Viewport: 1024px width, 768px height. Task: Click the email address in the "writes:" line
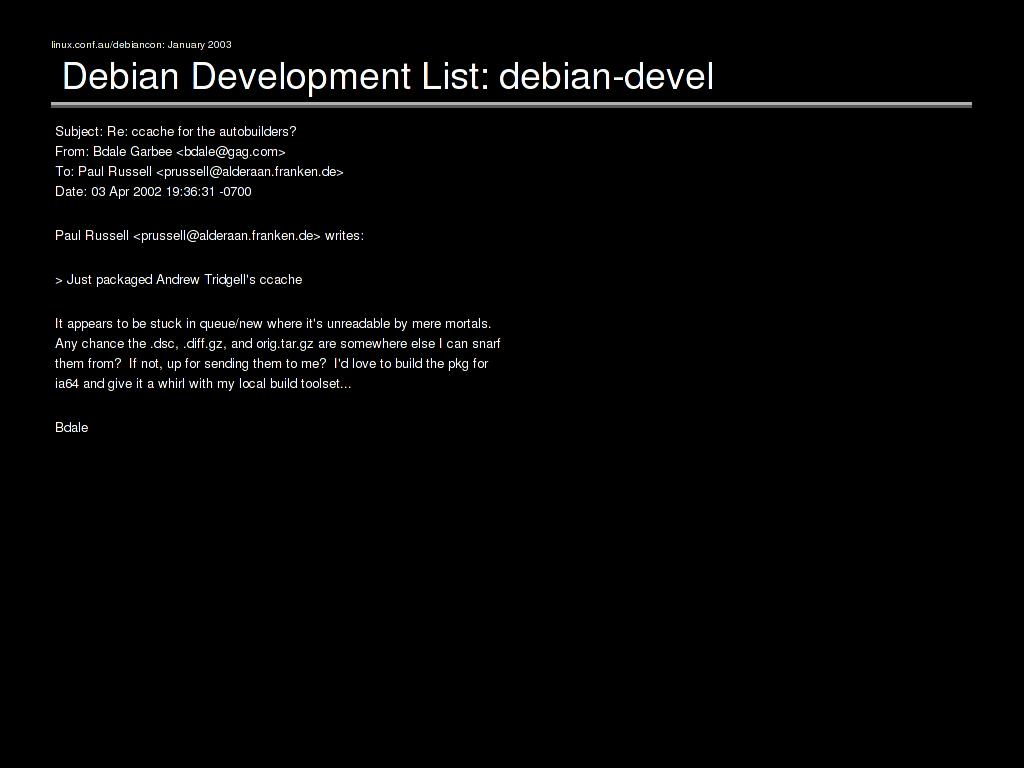227,235
